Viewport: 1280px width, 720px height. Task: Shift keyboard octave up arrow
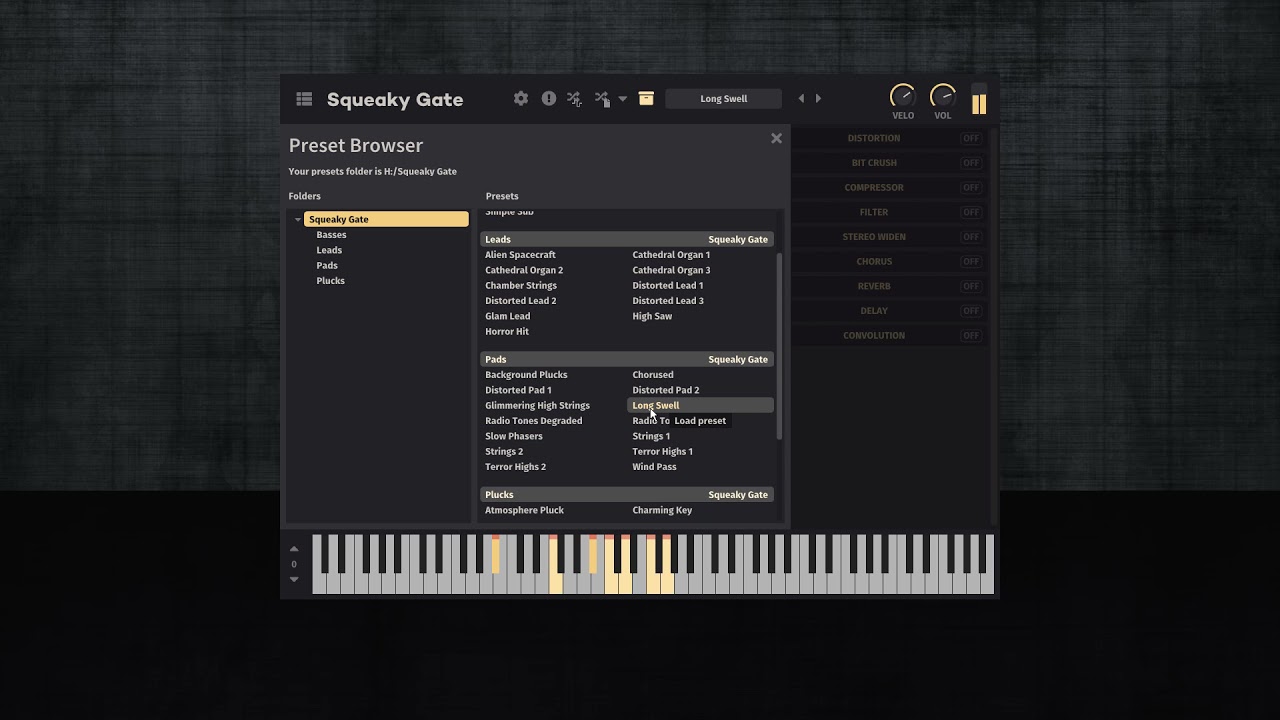click(x=294, y=549)
